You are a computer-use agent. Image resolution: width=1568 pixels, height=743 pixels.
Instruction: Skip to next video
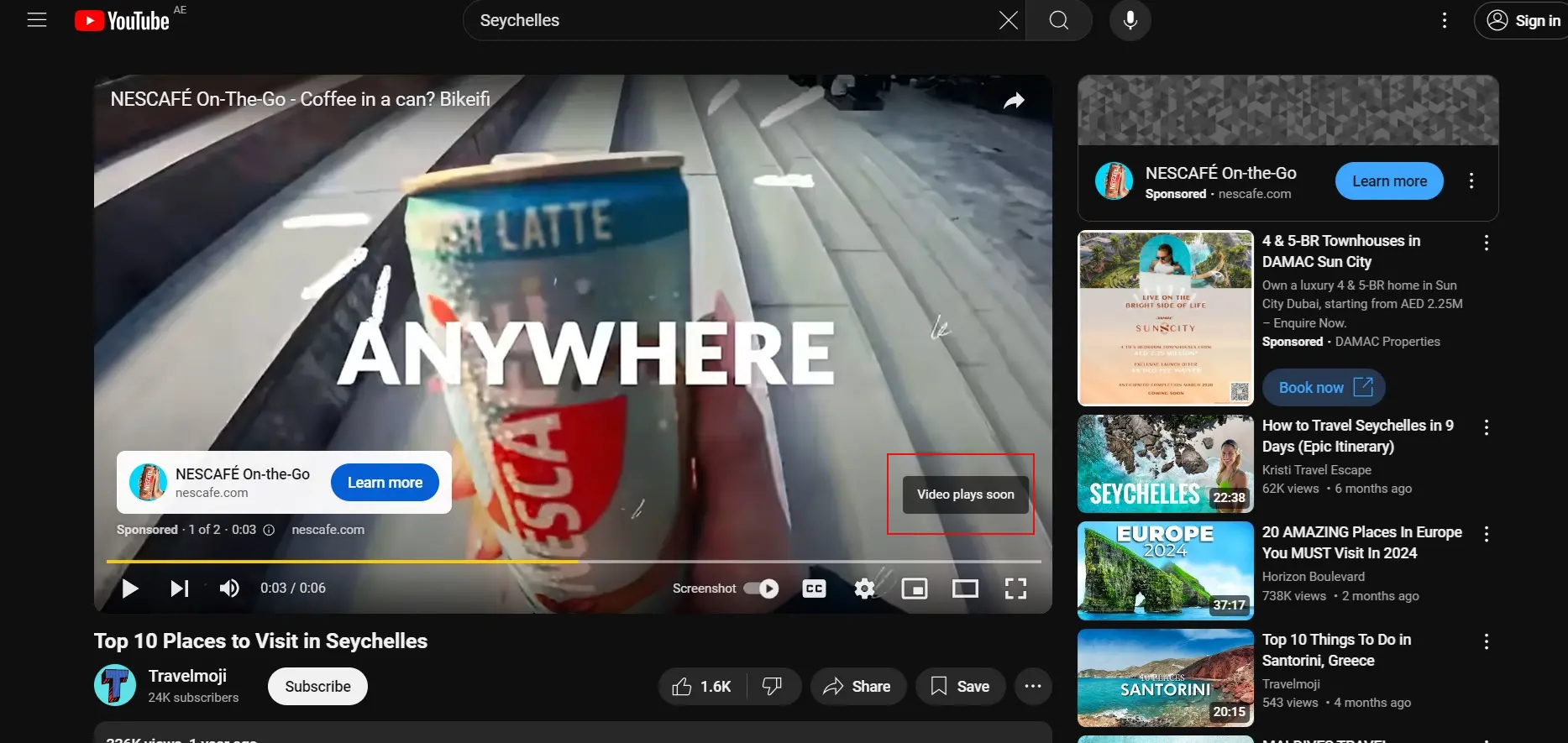[x=180, y=589]
